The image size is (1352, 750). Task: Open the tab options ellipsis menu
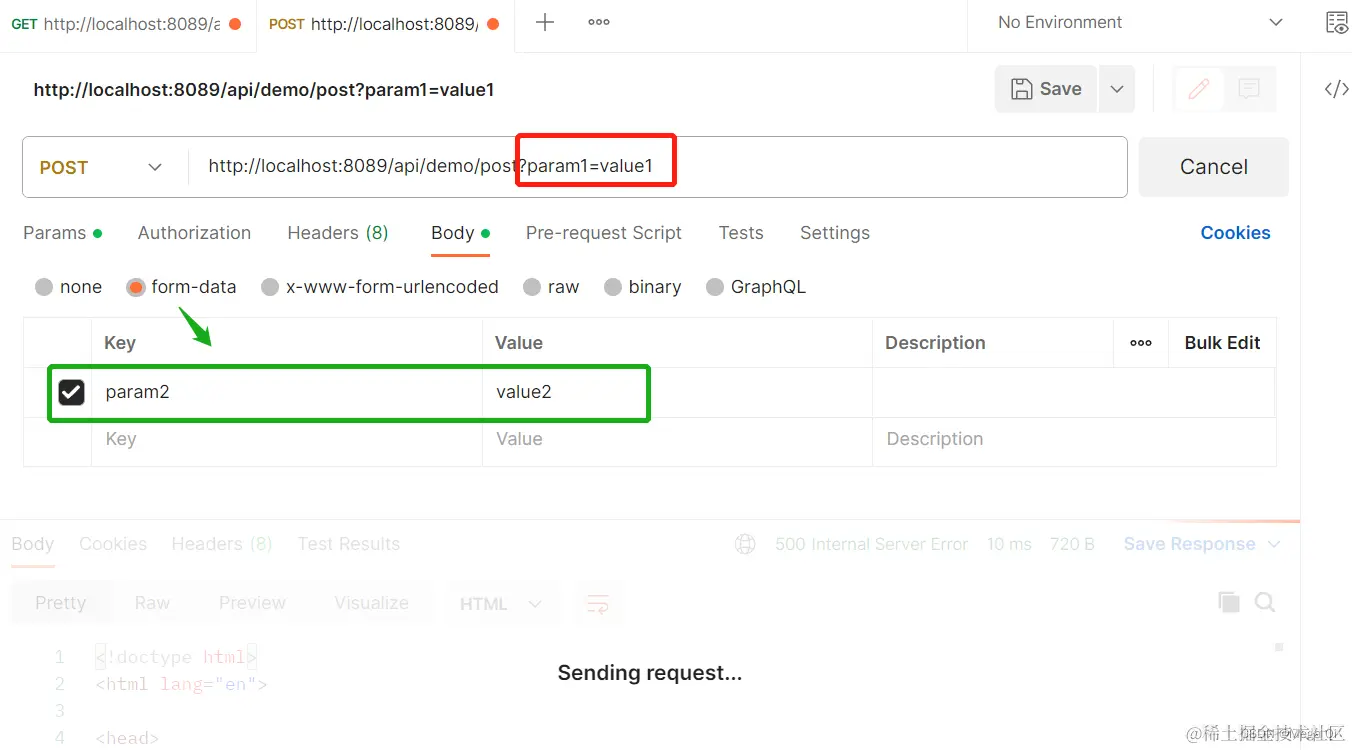click(599, 22)
